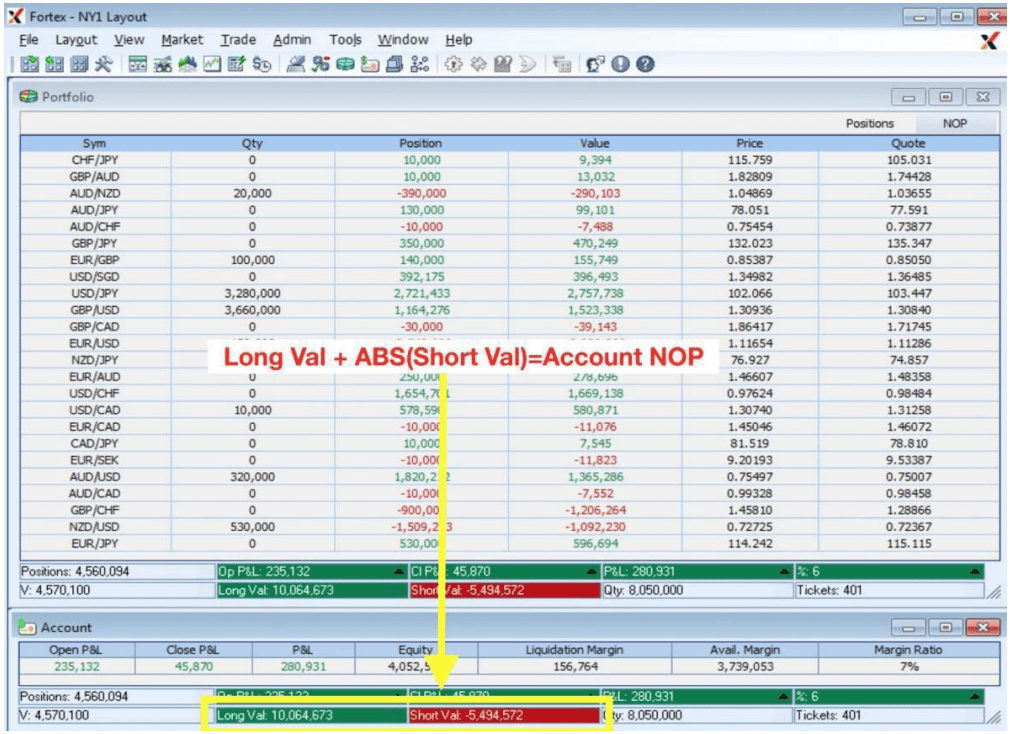1010x734 pixels.
Task: Switch to the NOP tab
Action: pyautogui.click(x=955, y=124)
